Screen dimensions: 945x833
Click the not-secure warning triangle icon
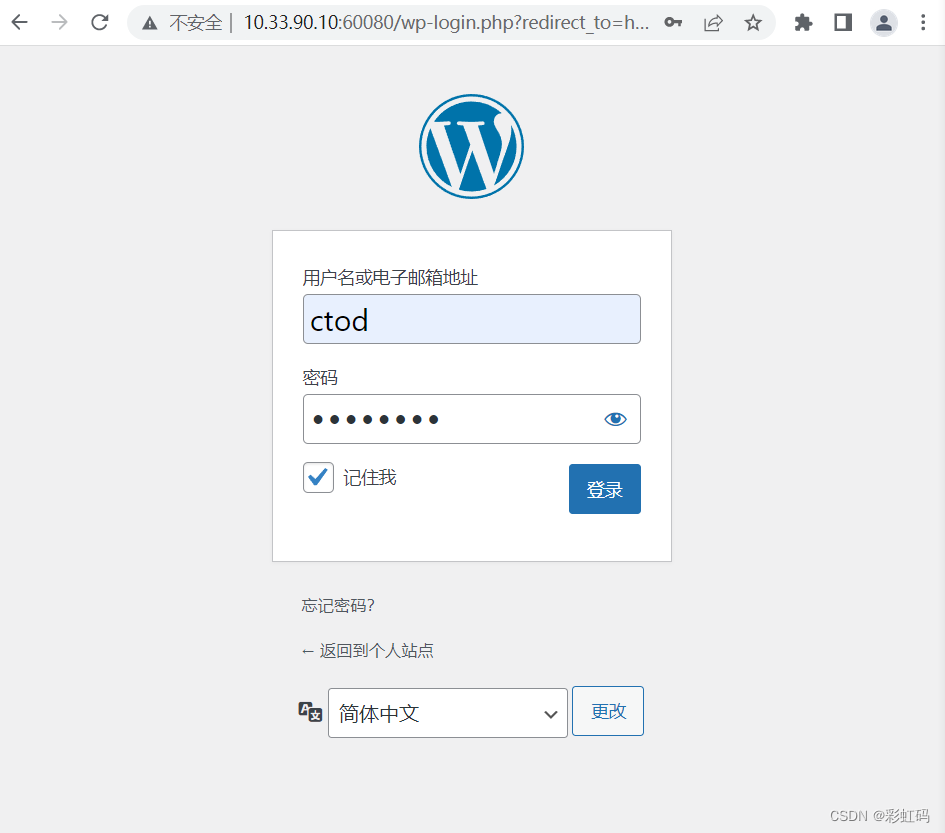pyautogui.click(x=149, y=24)
